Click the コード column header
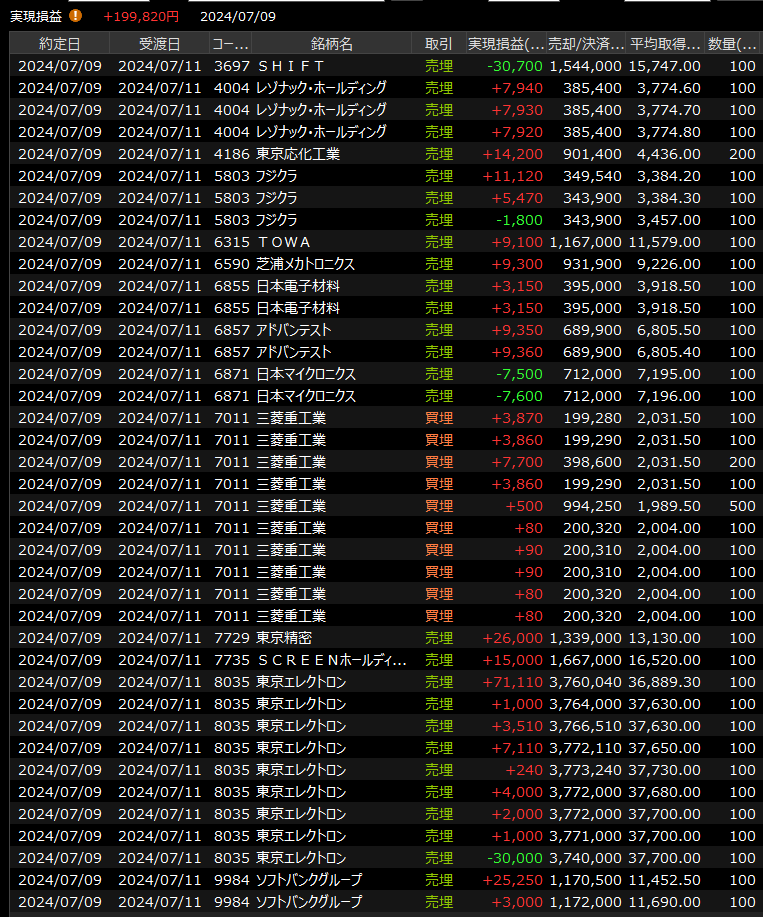 230,44
